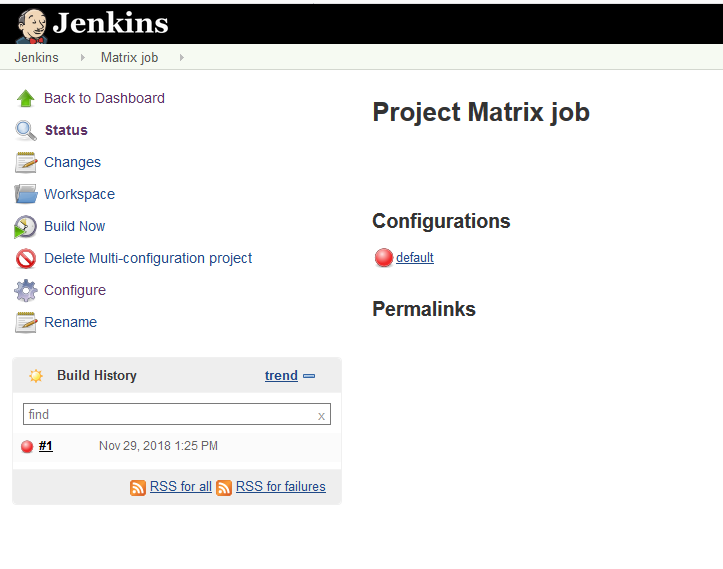This screenshot has width=723, height=569.
Task: Open the RSS for failures link
Action: pos(281,486)
